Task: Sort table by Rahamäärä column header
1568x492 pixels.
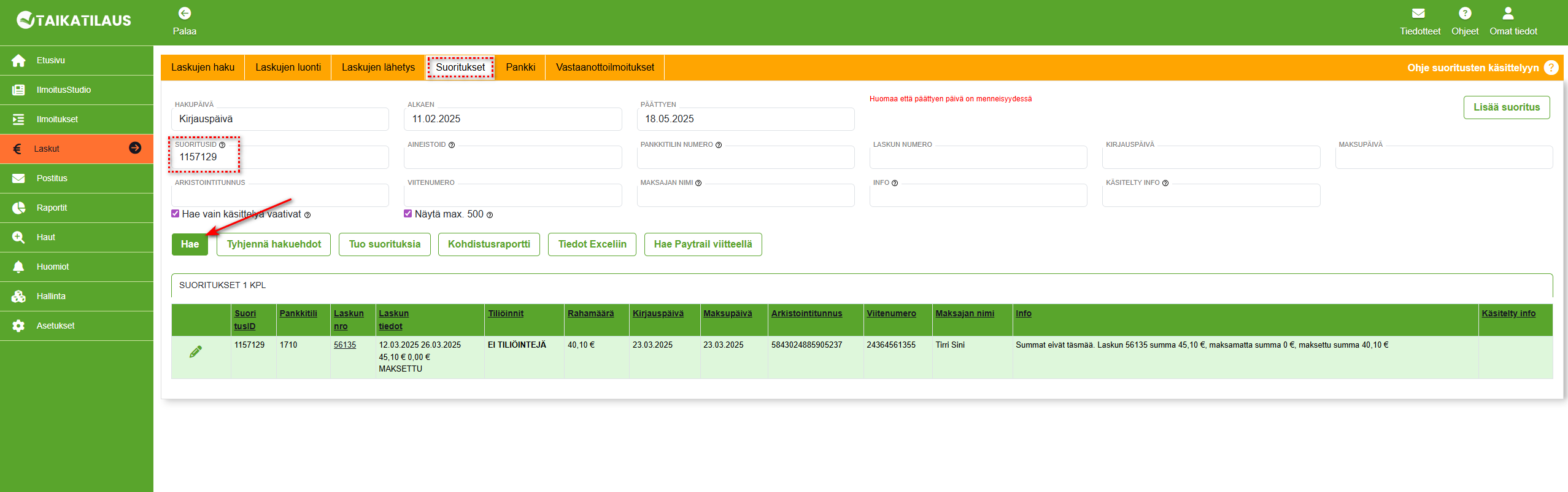Action: (x=590, y=313)
